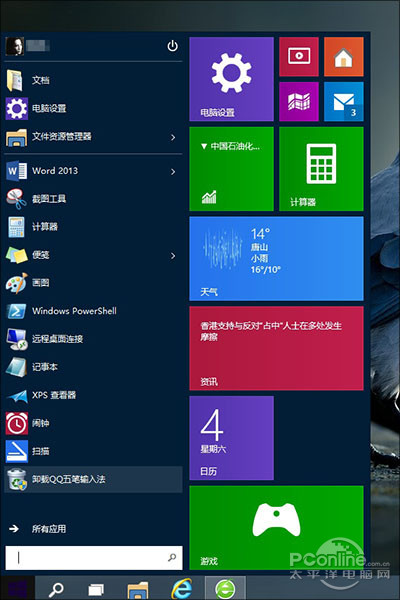Open the large 电脑设置 tile
This screenshot has height=600, width=400.
(x=231, y=79)
